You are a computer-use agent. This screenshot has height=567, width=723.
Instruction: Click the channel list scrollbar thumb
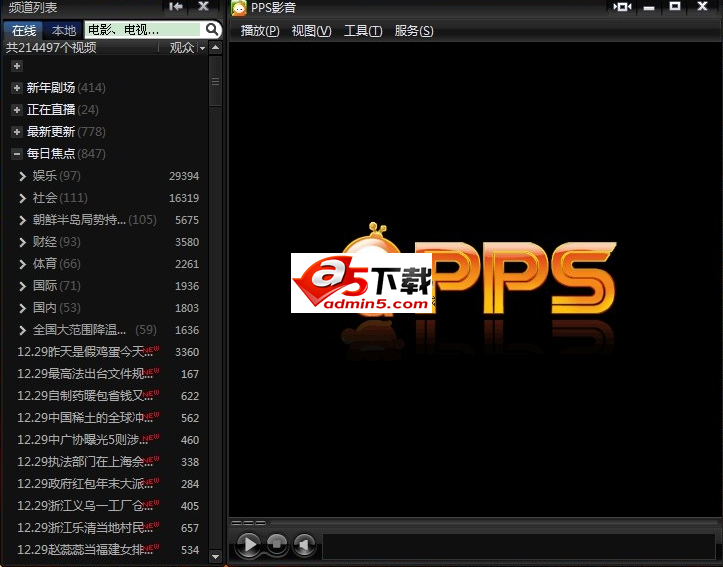[215, 82]
